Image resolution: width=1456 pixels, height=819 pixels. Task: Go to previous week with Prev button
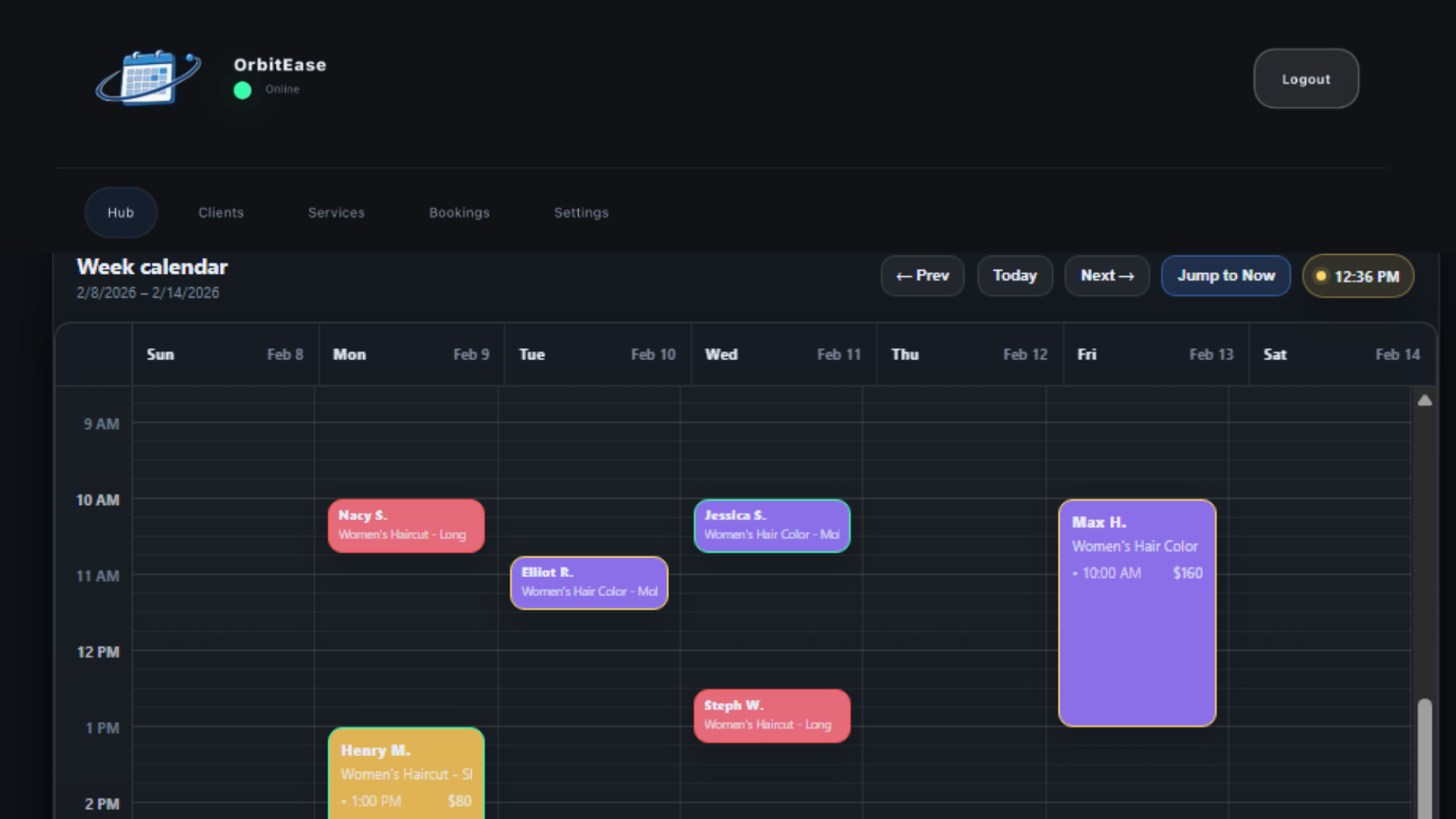point(922,276)
